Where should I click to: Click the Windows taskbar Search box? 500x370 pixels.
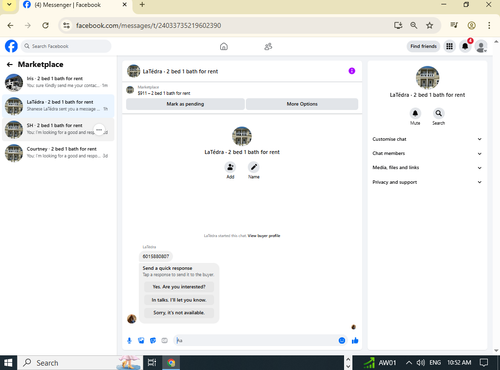pos(80,363)
